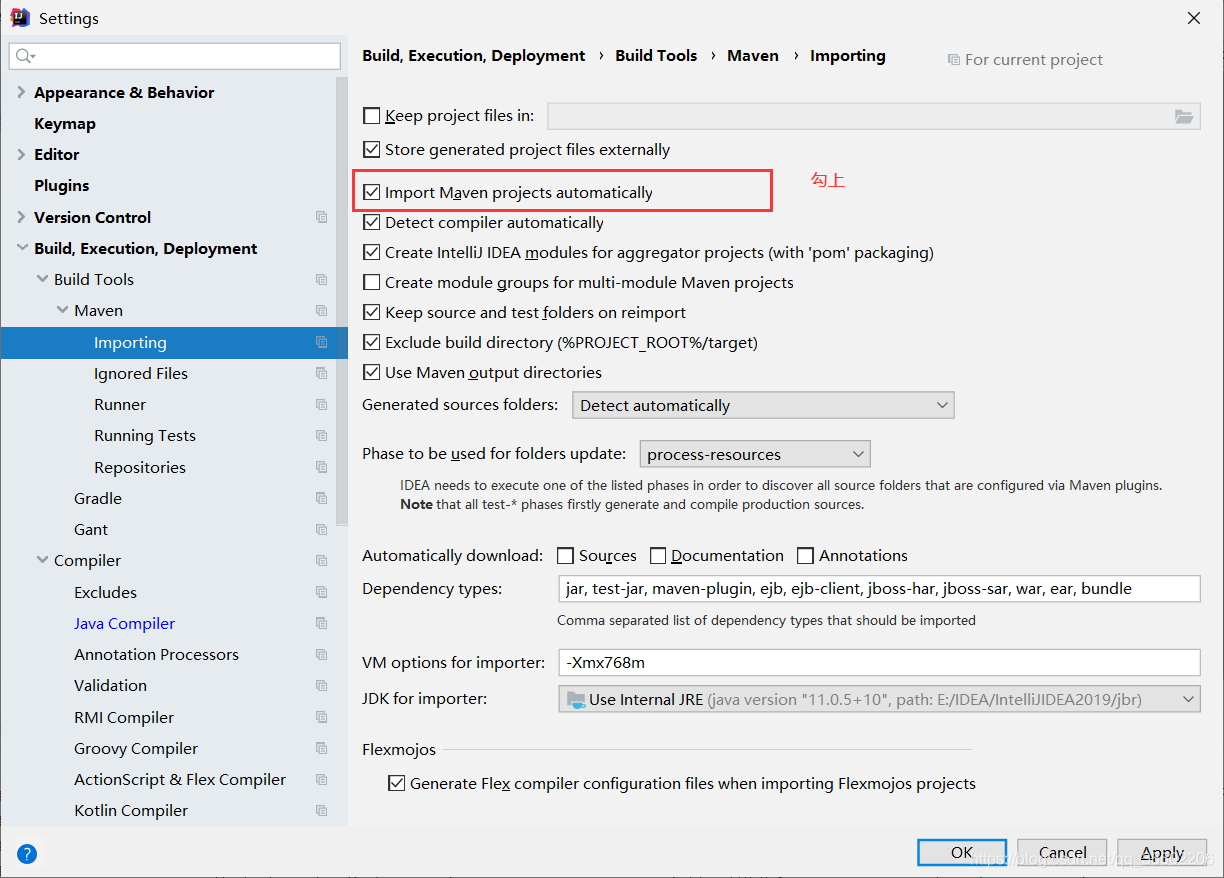This screenshot has width=1224, height=878.
Task: Open Running Tests settings page
Action: click(x=145, y=435)
